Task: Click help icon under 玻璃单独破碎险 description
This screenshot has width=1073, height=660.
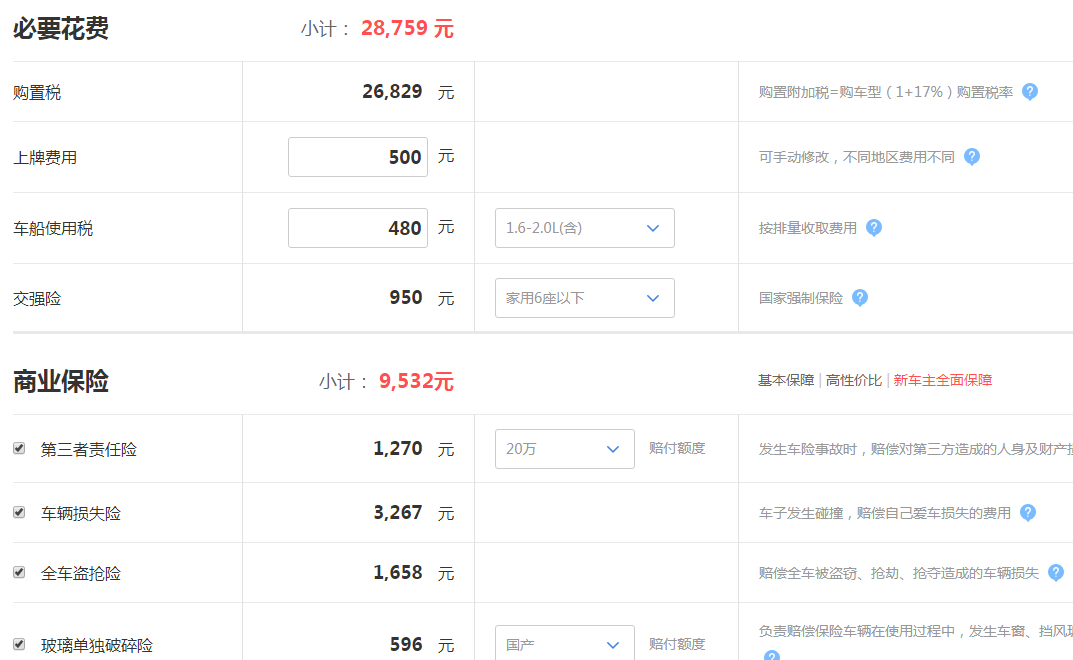Action: point(772,655)
